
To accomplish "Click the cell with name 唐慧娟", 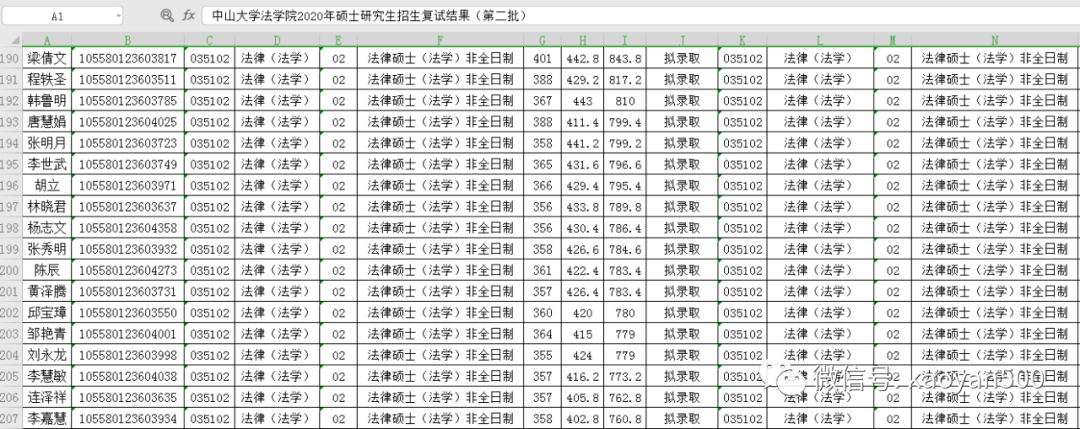I will coord(48,123).
